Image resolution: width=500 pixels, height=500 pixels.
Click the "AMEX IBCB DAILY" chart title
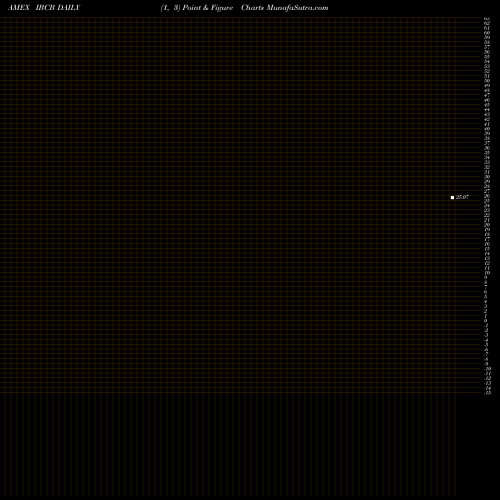(x=44, y=8)
